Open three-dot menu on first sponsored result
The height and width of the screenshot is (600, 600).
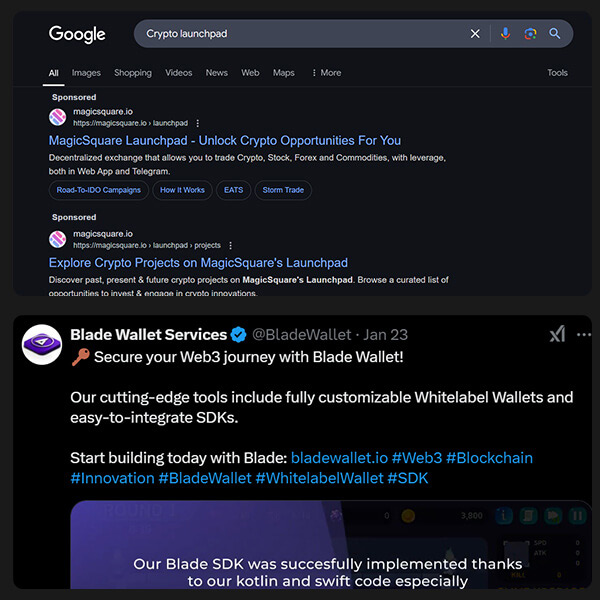click(x=198, y=123)
